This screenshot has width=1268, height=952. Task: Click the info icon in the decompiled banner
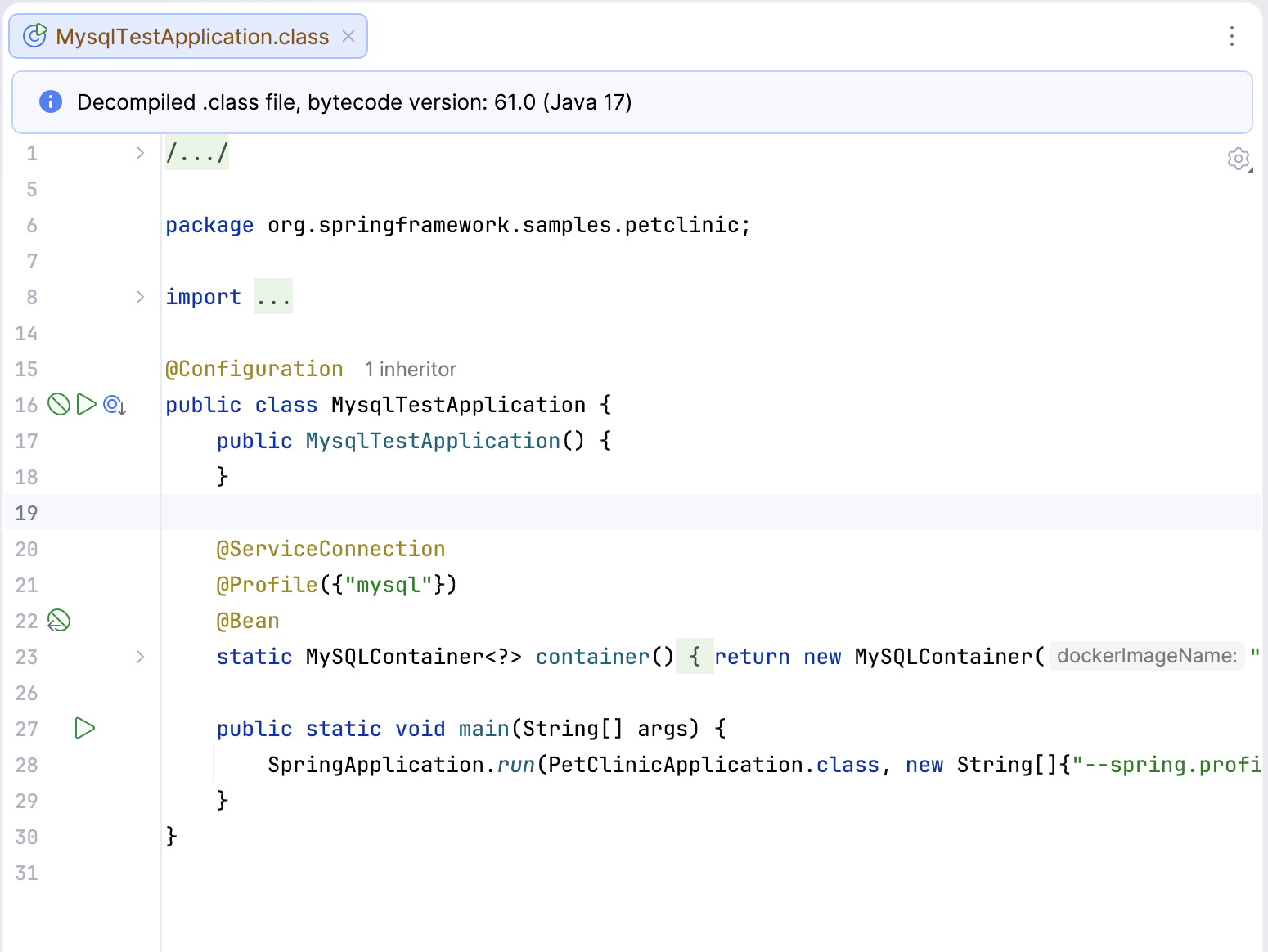click(50, 101)
